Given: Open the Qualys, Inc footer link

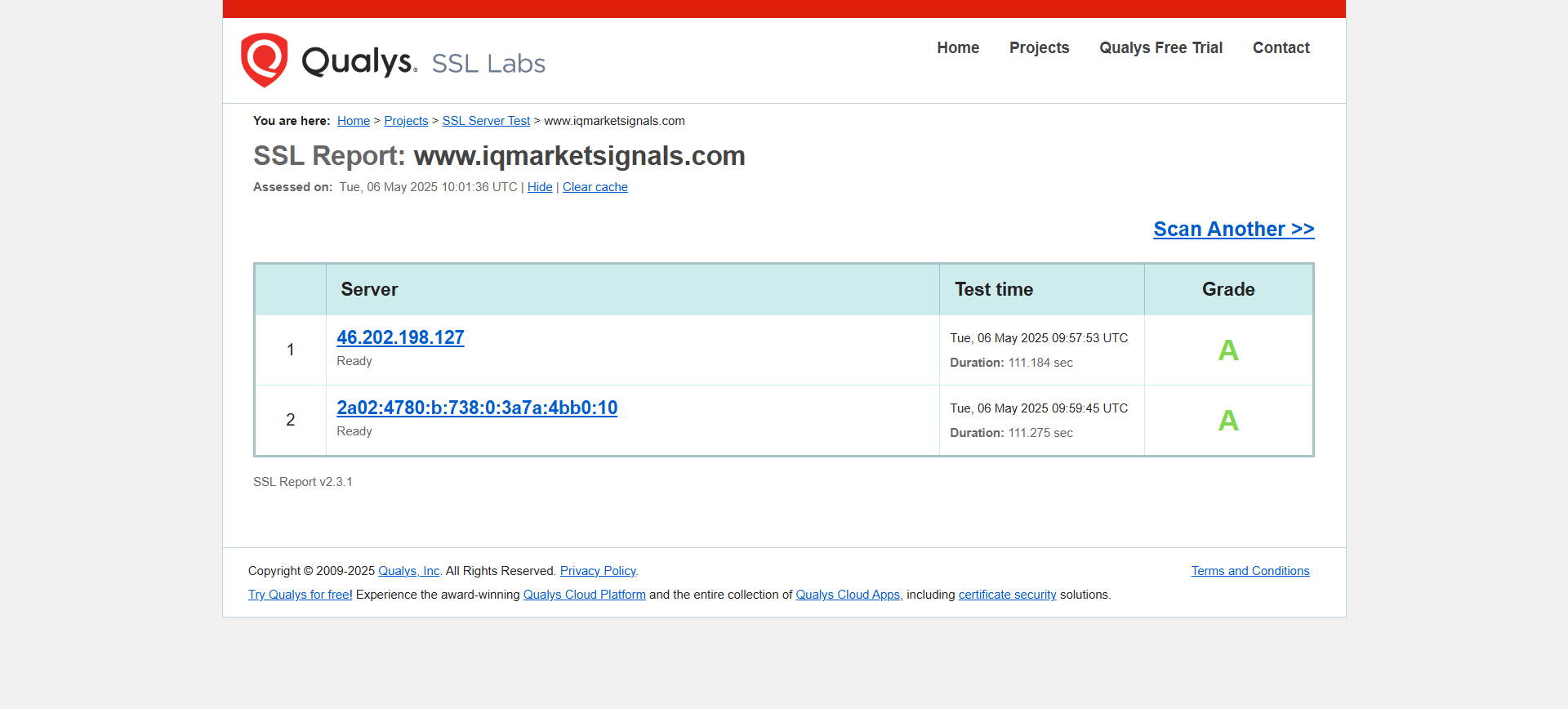Looking at the screenshot, I should pos(409,571).
